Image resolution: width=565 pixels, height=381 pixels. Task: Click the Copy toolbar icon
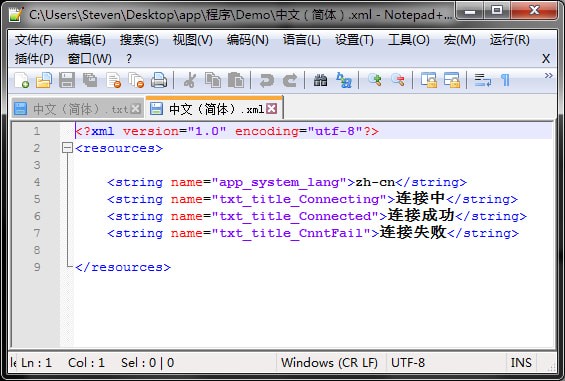pyautogui.click(x=213, y=80)
